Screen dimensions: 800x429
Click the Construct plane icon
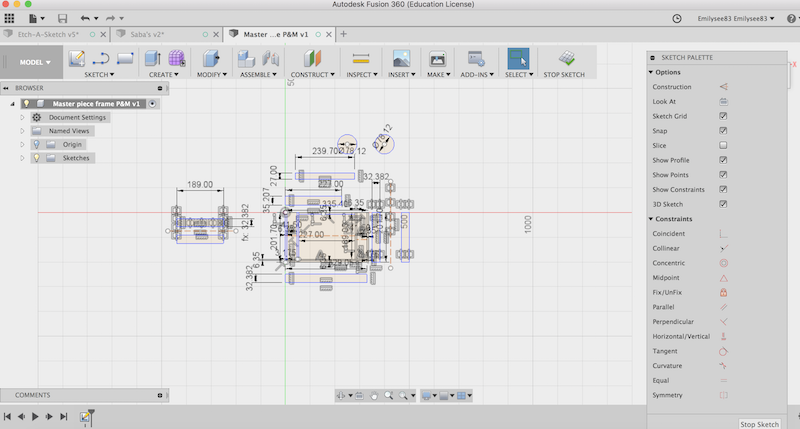312,59
